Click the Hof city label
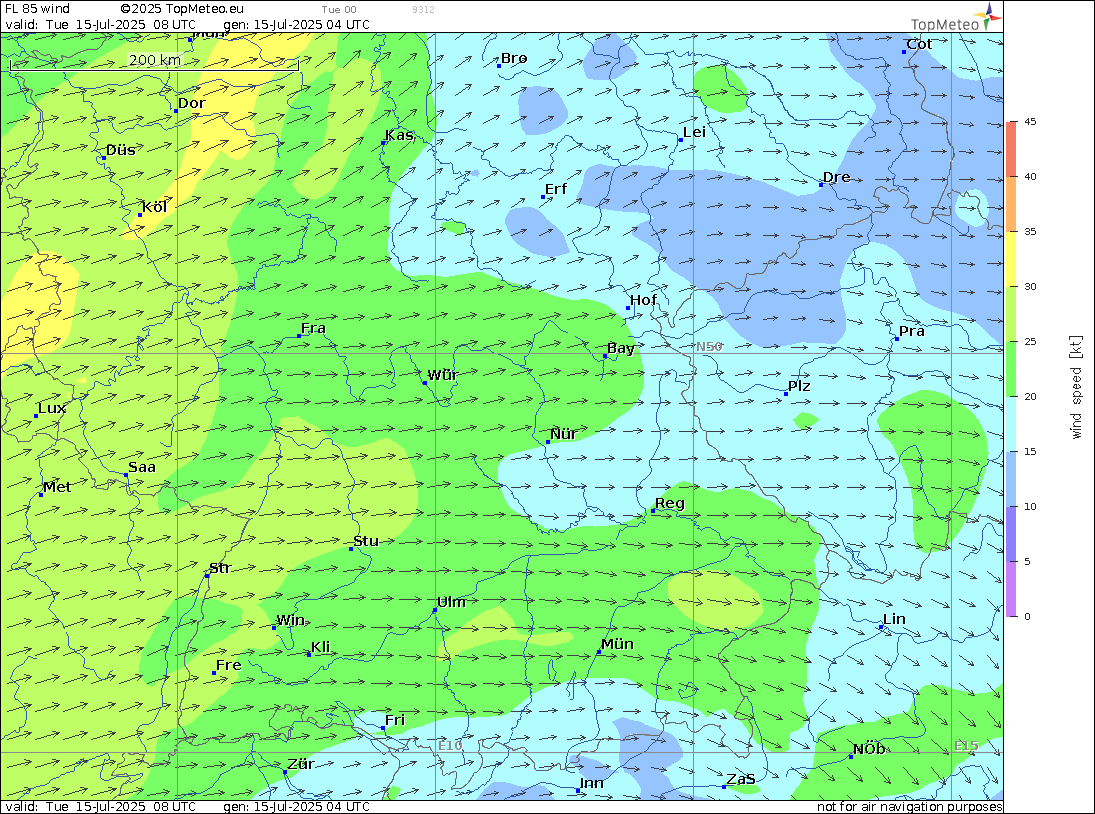1095x814 pixels. click(643, 300)
